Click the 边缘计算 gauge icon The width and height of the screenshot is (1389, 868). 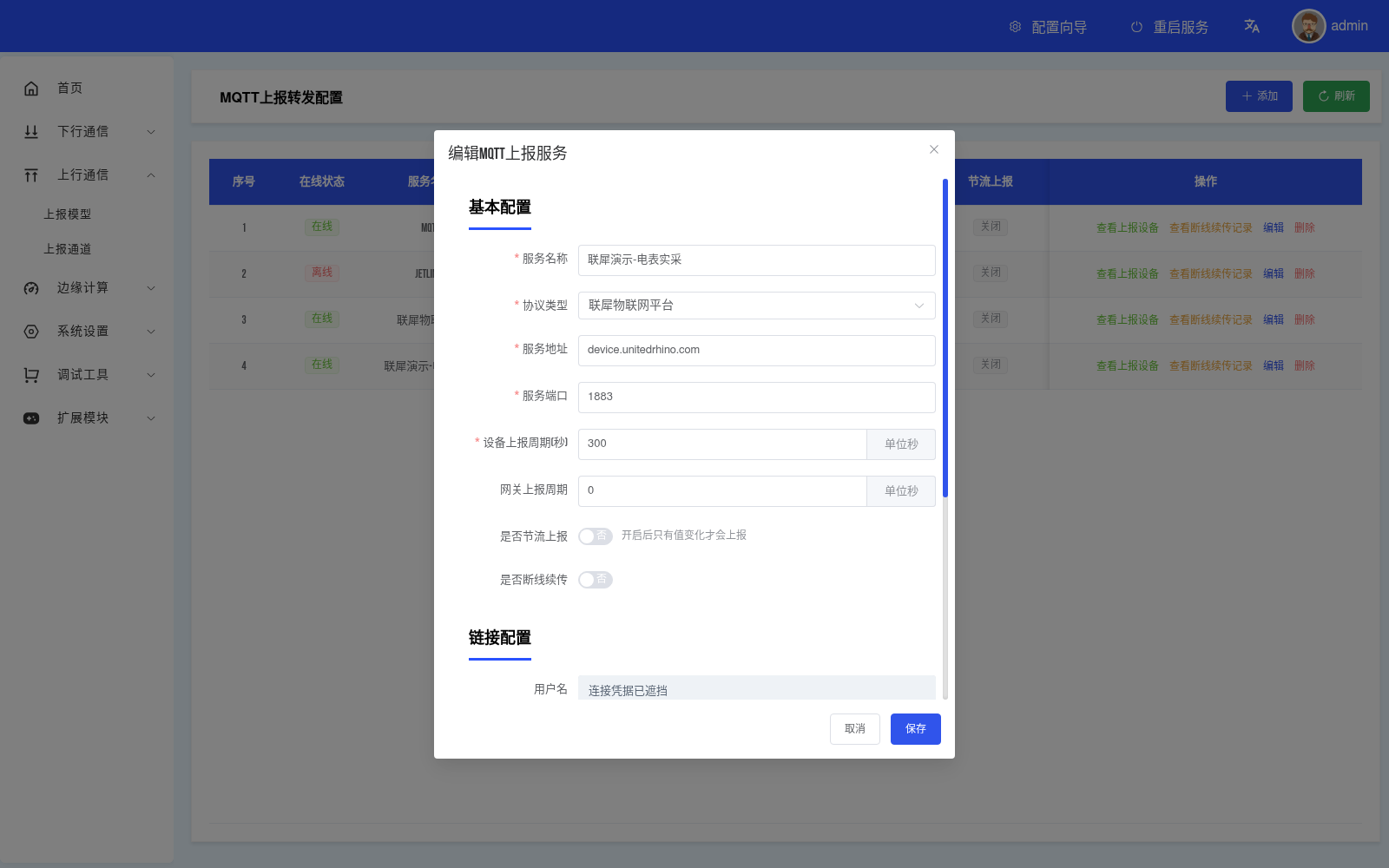[31, 288]
